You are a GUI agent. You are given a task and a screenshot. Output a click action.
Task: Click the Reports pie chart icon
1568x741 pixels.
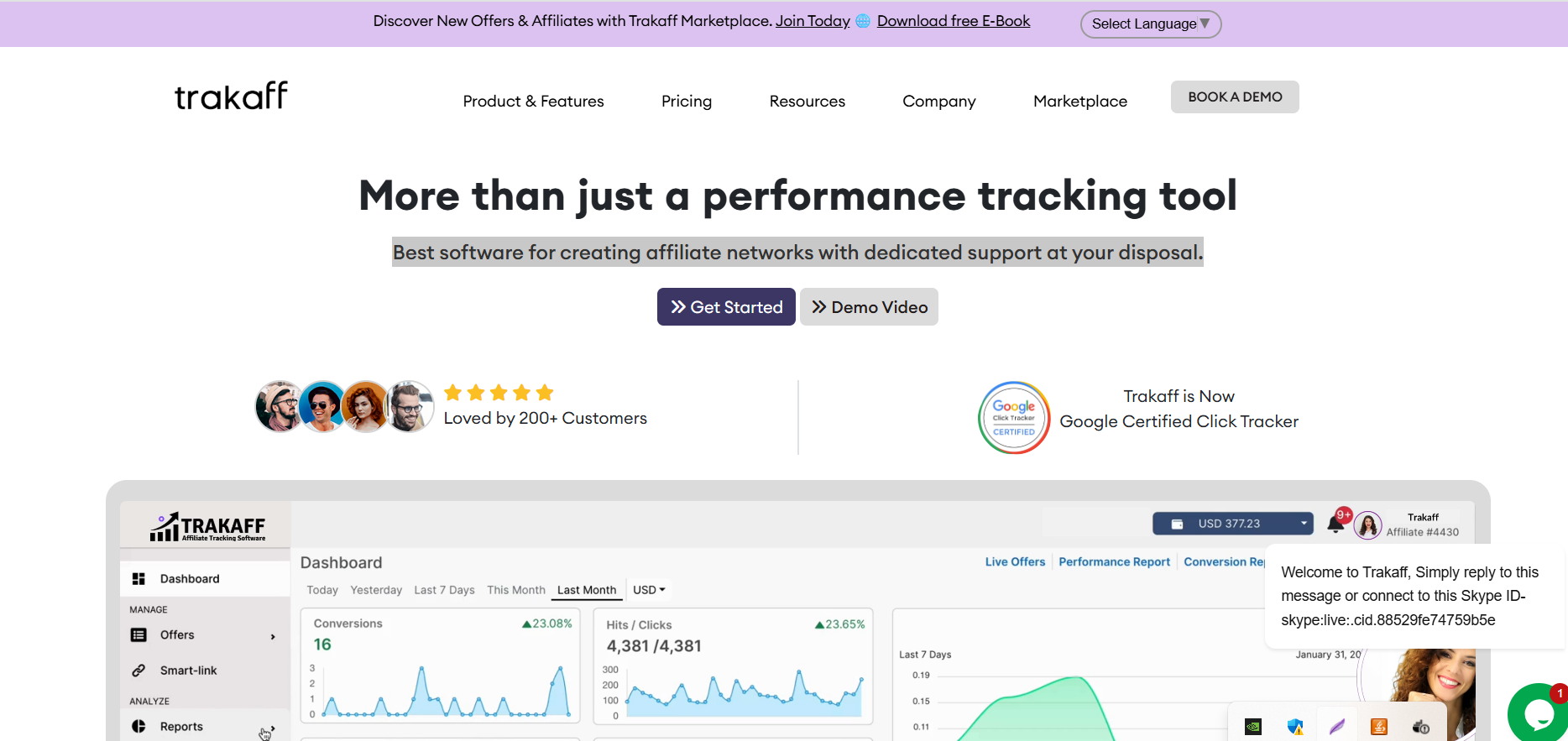pos(139,727)
